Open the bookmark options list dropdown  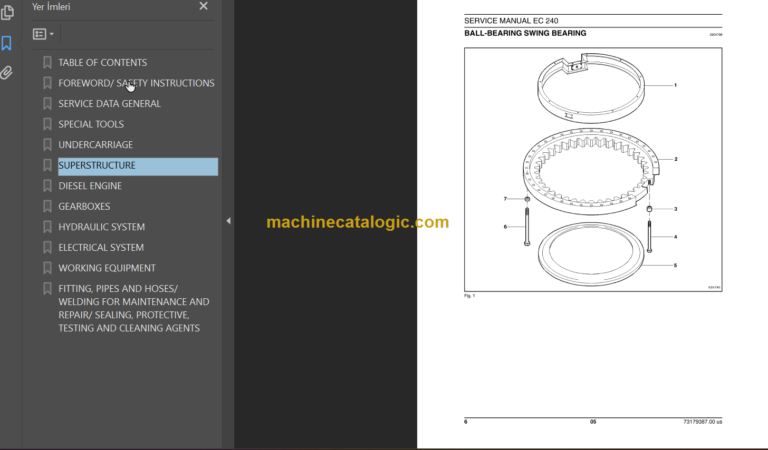click(x=43, y=34)
